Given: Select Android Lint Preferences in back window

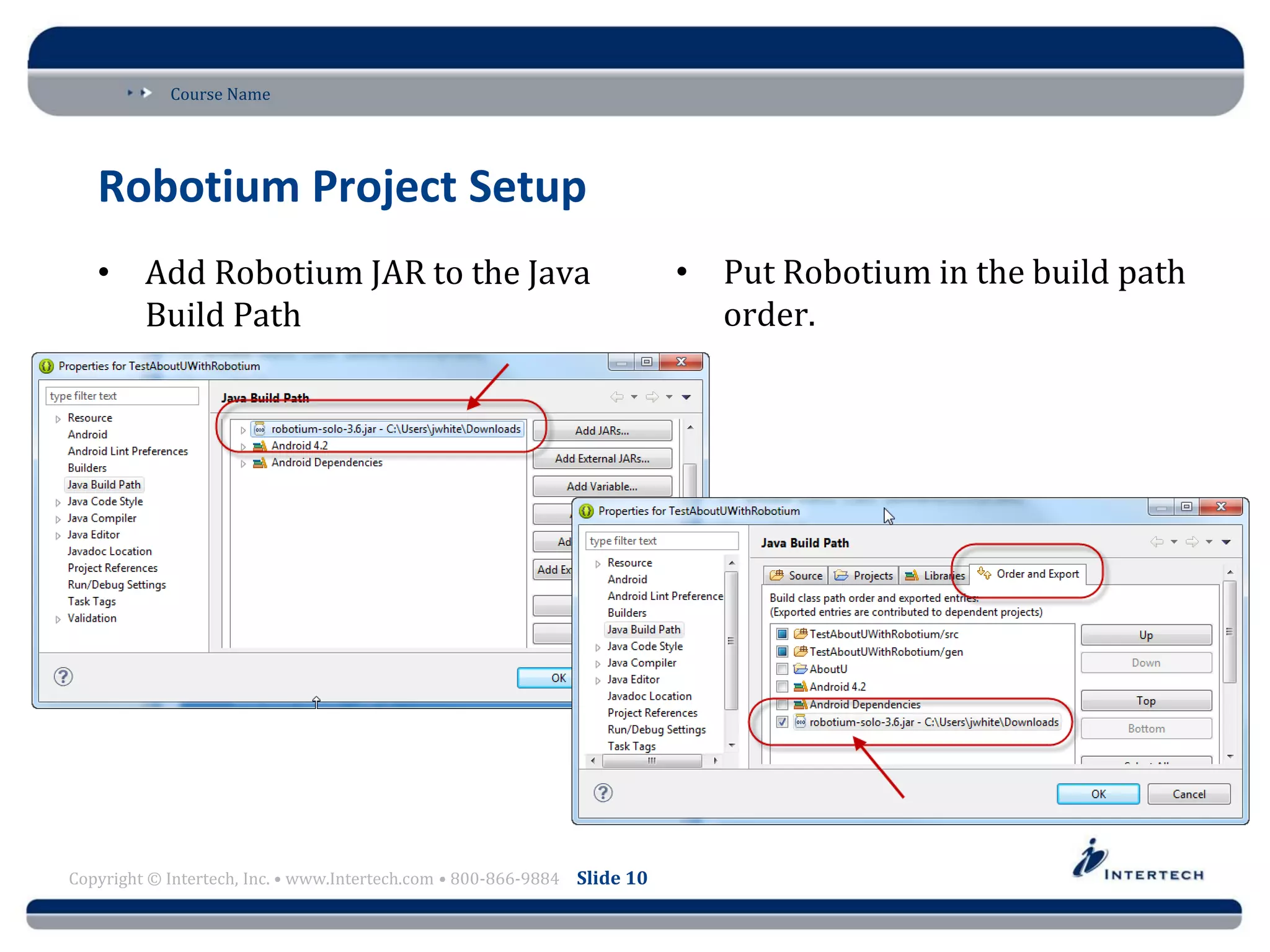Looking at the screenshot, I should [x=128, y=451].
